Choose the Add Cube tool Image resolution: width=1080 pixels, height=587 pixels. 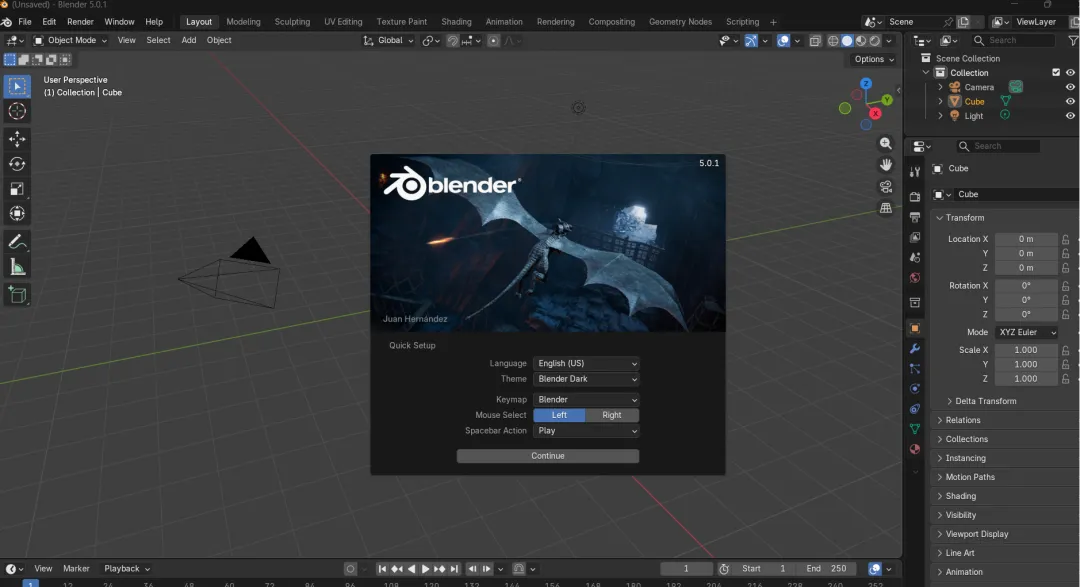17,294
